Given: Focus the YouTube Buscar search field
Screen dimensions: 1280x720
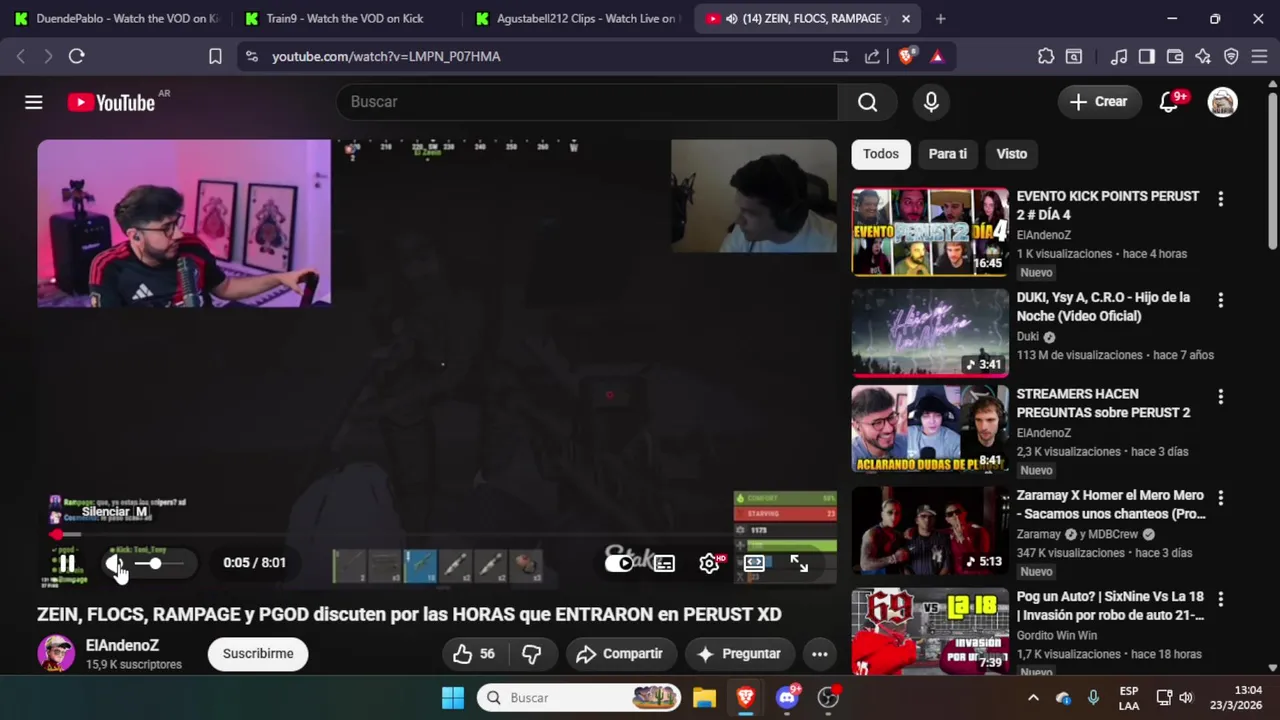Looking at the screenshot, I should (x=588, y=102).
